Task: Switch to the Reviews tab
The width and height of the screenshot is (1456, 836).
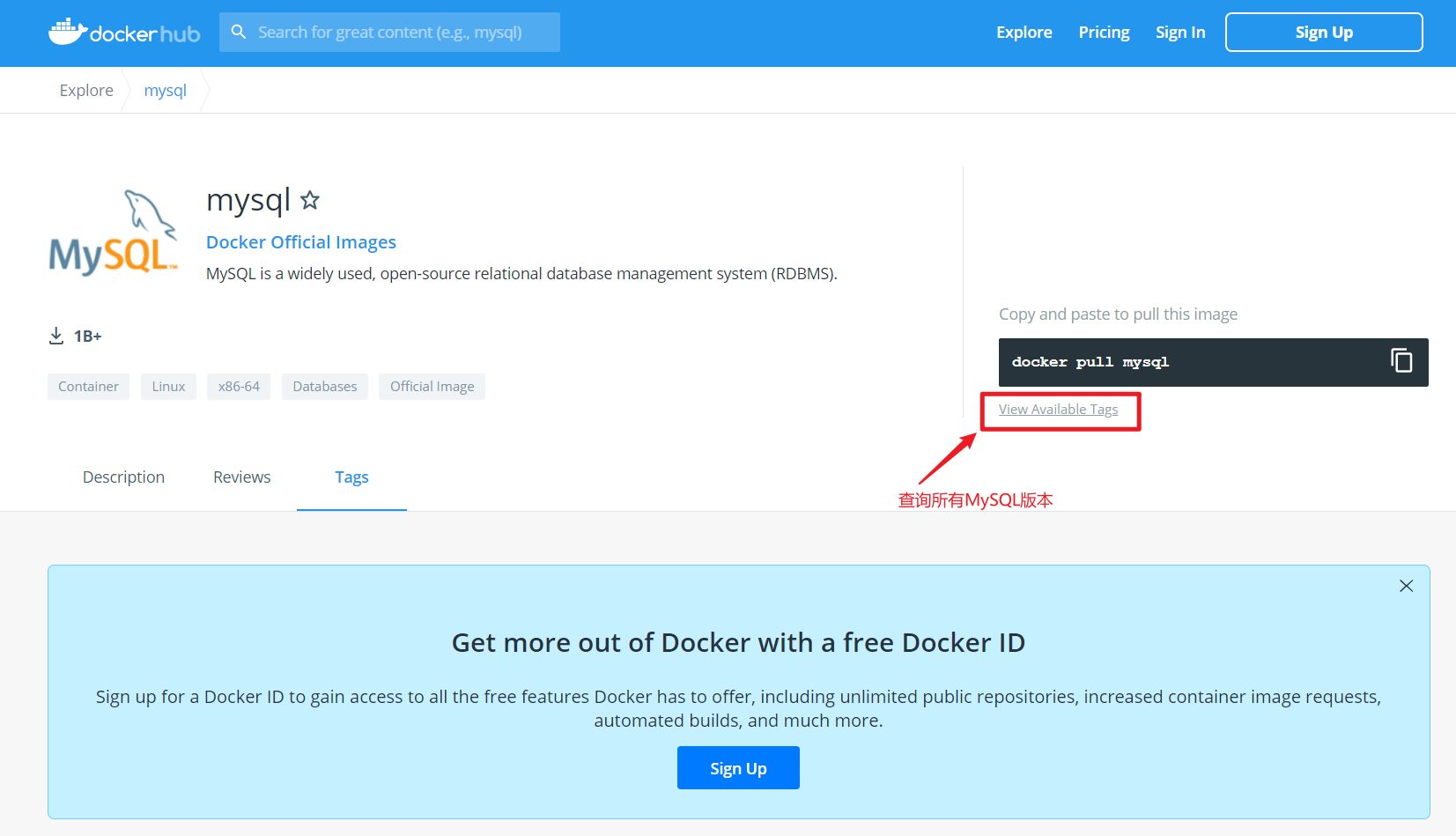Action: (241, 477)
